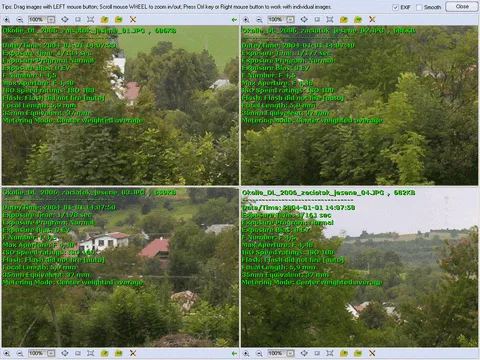The height and width of the screenshot is (360, 480).
Task: Move image _04 to a folder via its folder icon
Action: [344, 353]
